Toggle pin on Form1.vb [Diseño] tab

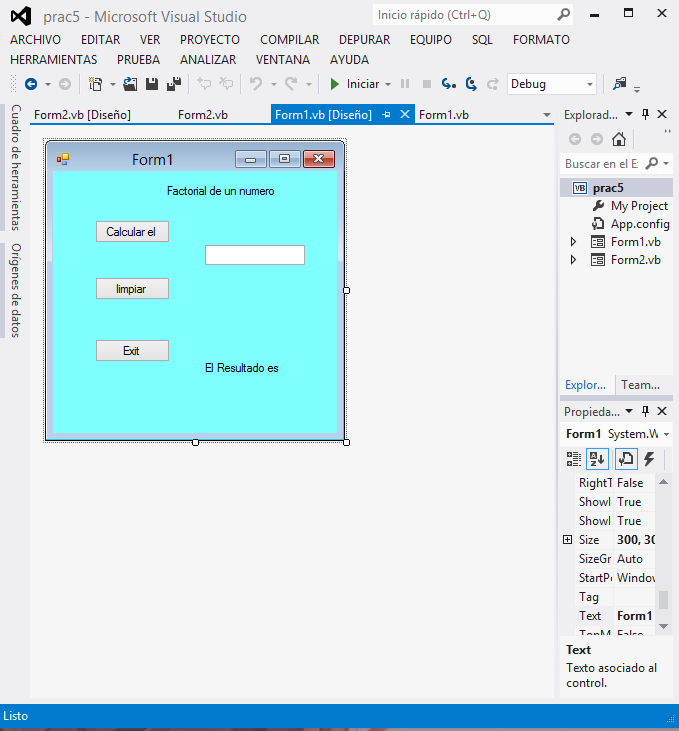tap(386, 115)
